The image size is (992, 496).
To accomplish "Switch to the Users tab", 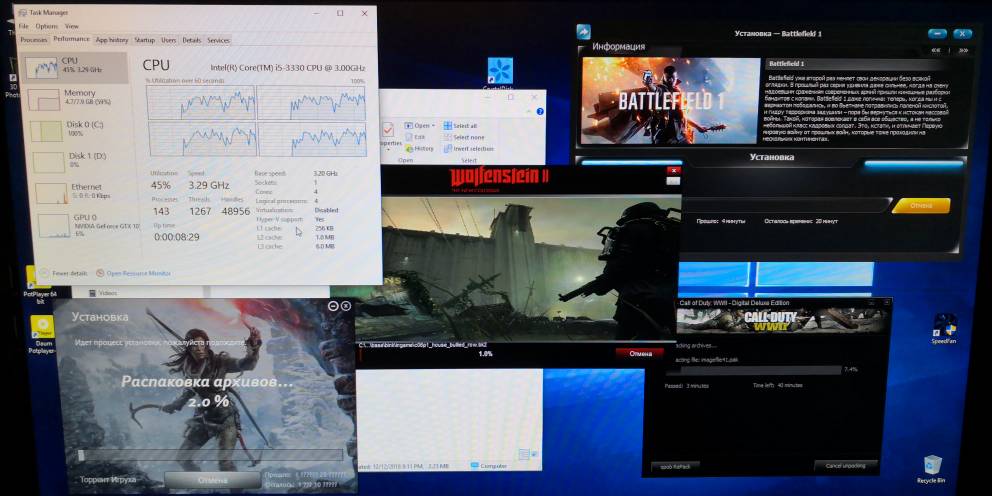I will tap(168, 40).
